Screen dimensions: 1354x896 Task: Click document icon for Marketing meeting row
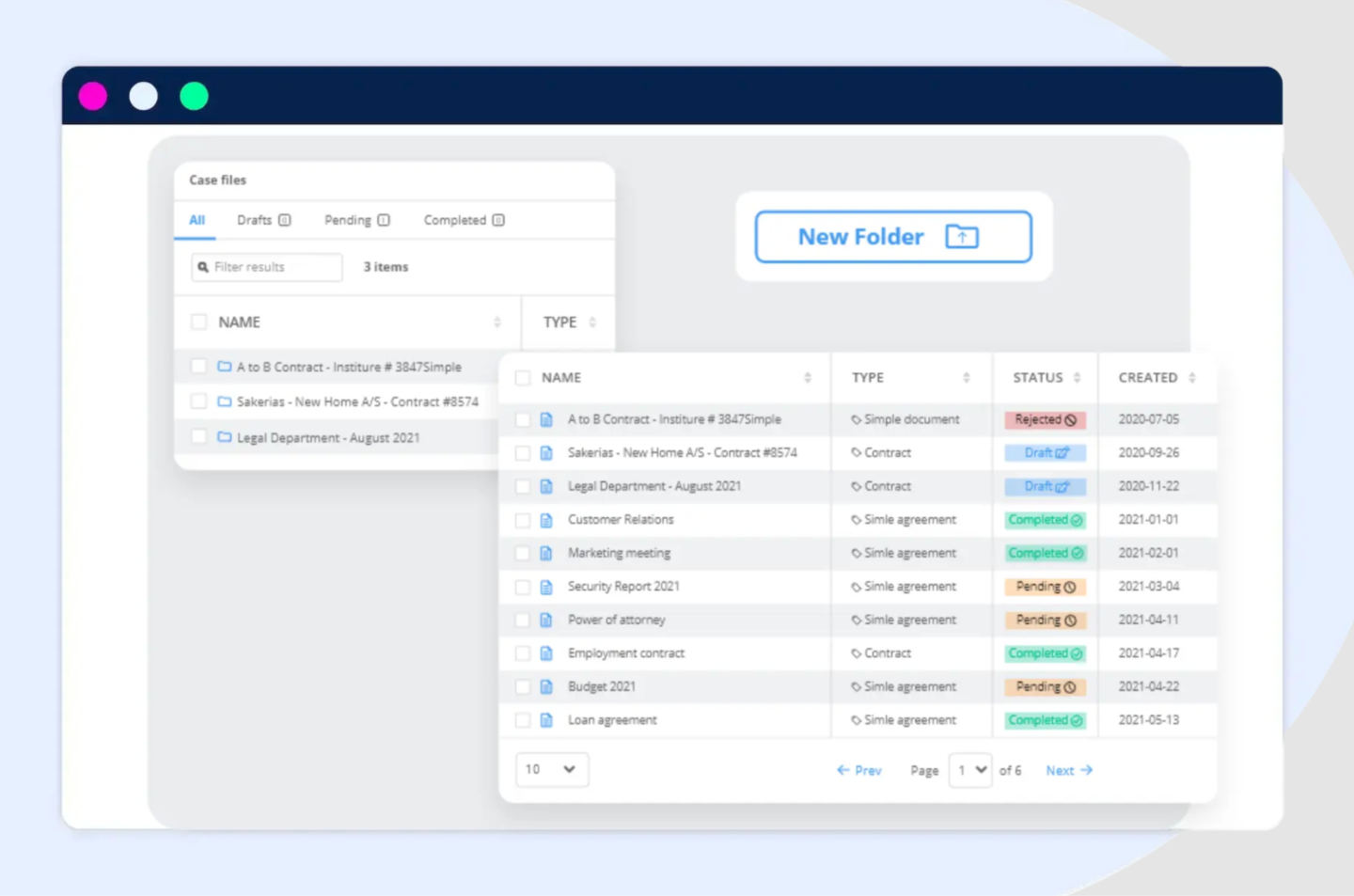[x=546, y=553]
